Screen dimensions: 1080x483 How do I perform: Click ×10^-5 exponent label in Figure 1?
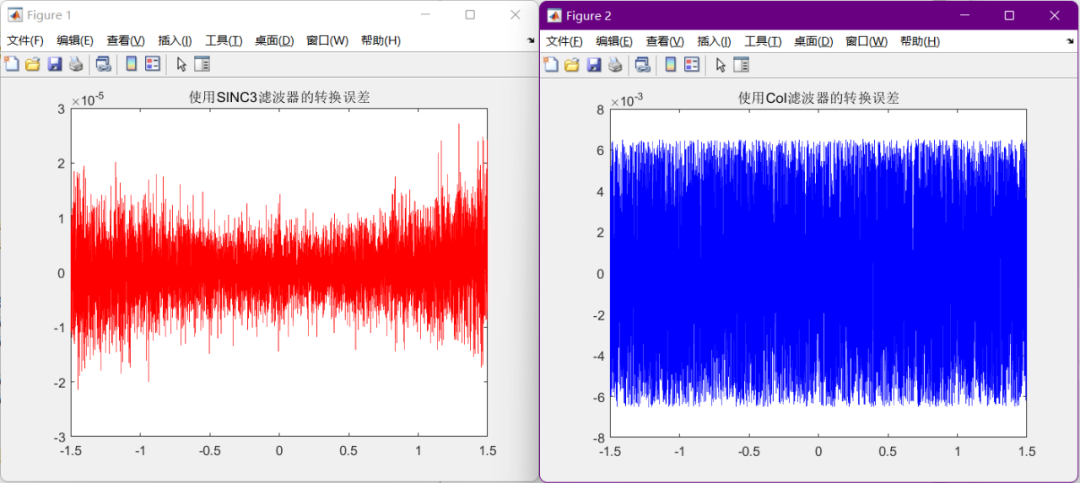(x=88, y=100)
